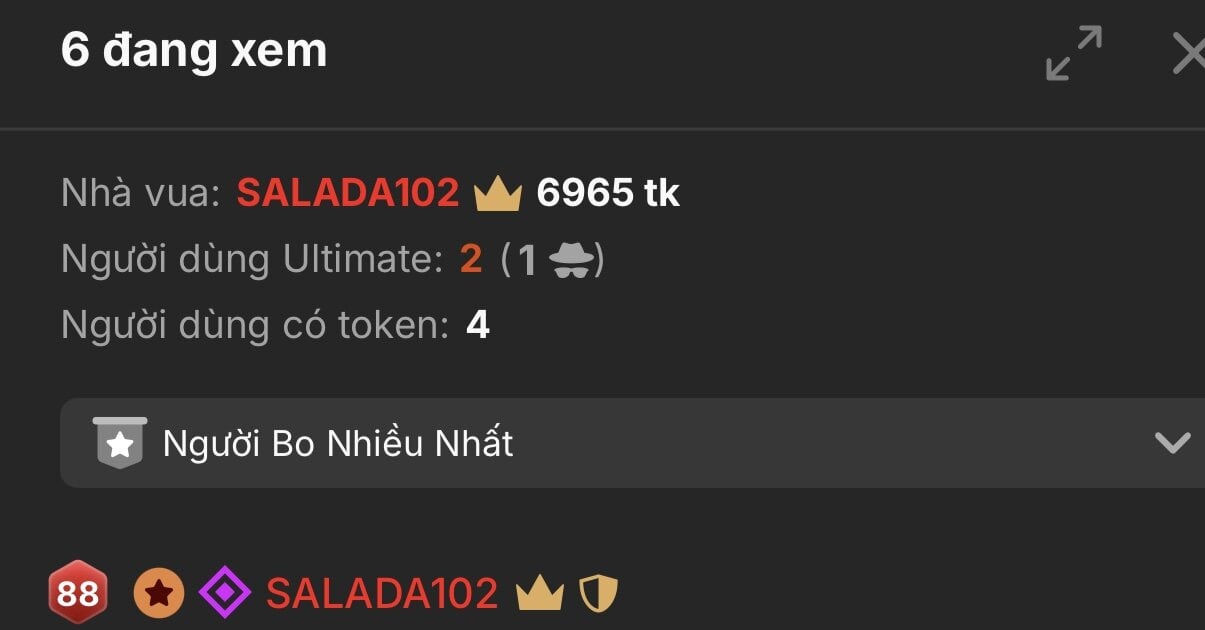The height and width of the screenshot is (630, 1205).
Task: Click the star shield badge icon
Action: 120,442
